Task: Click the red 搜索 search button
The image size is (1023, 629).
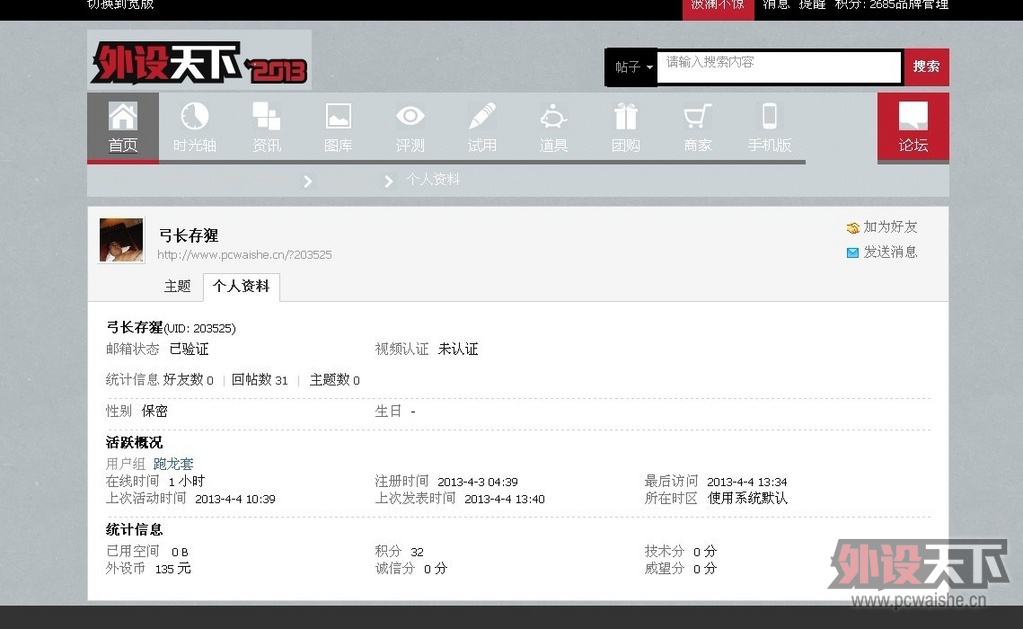Action: pos(926,67)
